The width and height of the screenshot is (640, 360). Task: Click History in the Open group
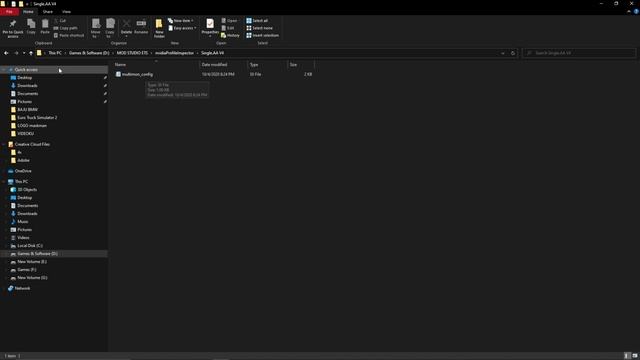[230, 36]
